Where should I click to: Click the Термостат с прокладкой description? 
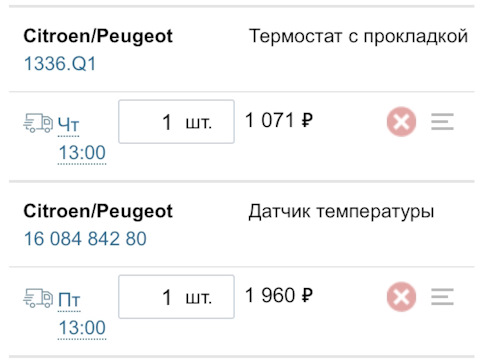tap(359, 36)
